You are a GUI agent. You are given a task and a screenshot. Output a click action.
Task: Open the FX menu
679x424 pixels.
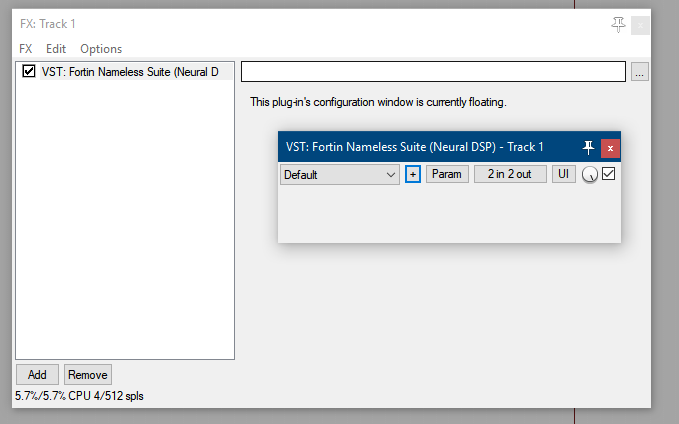[26, 48]
